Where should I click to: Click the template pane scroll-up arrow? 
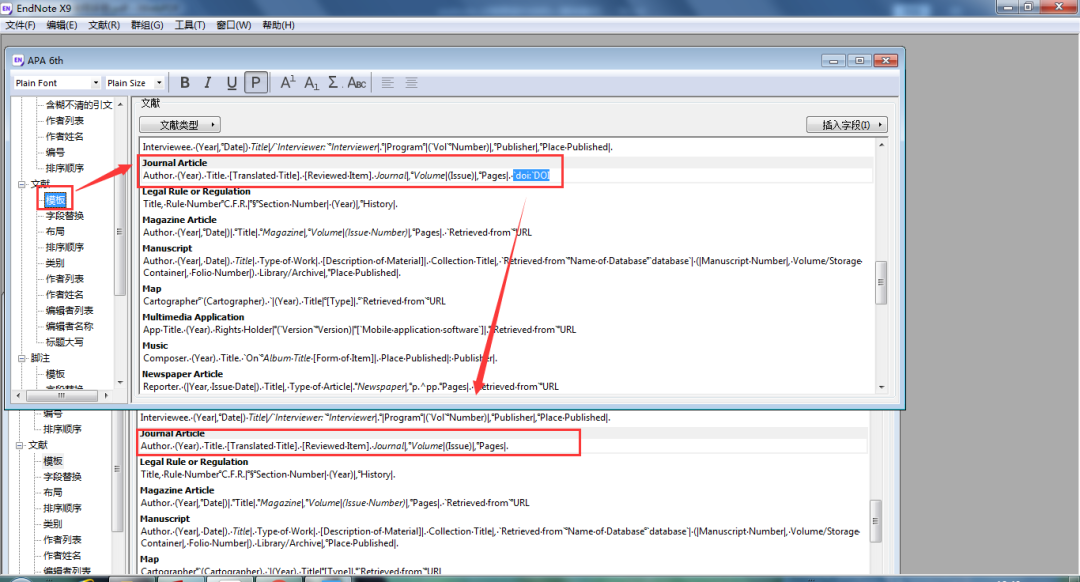[x=881, y=145]
